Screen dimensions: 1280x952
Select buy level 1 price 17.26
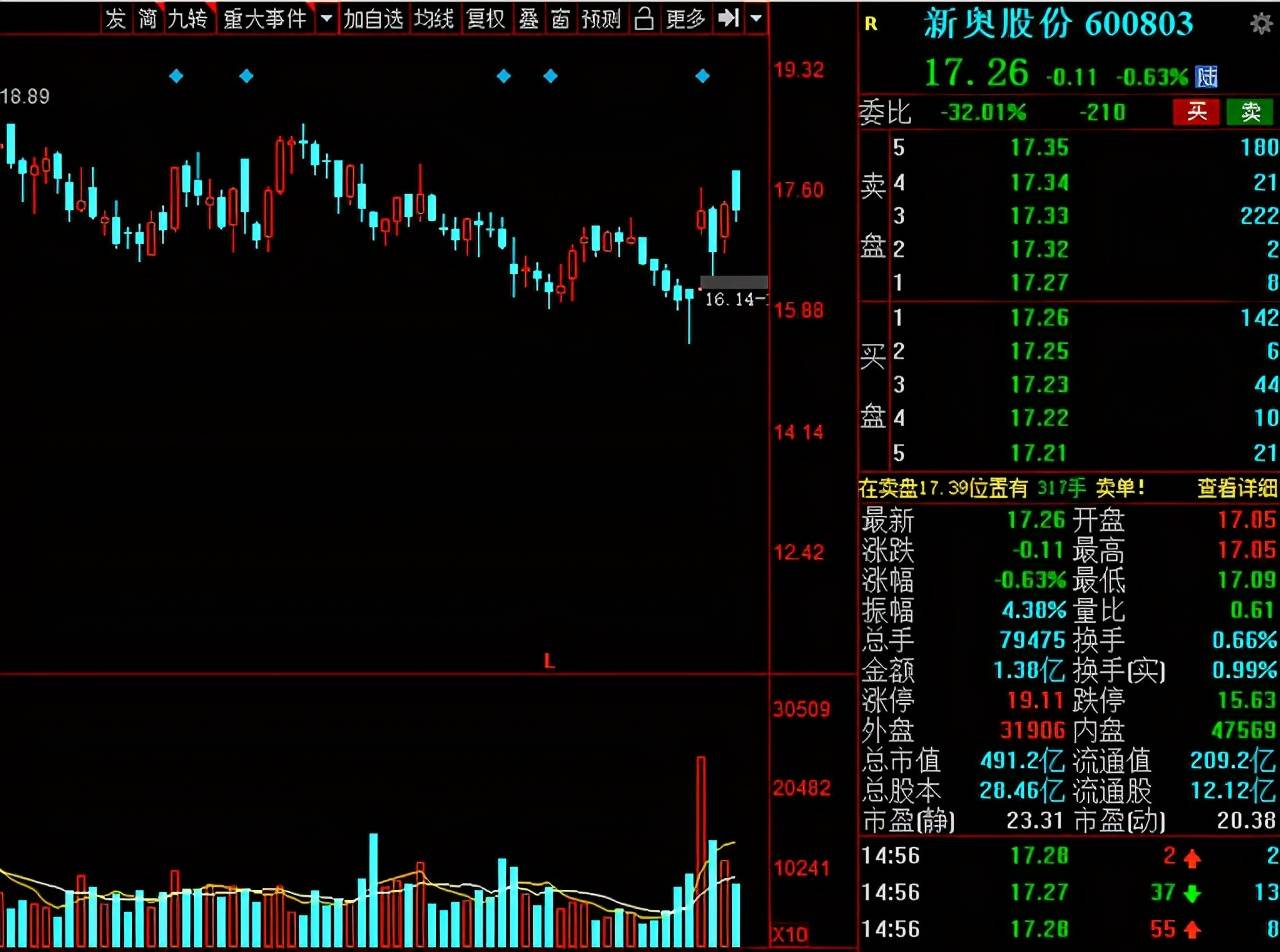(x=1039, y=318)
